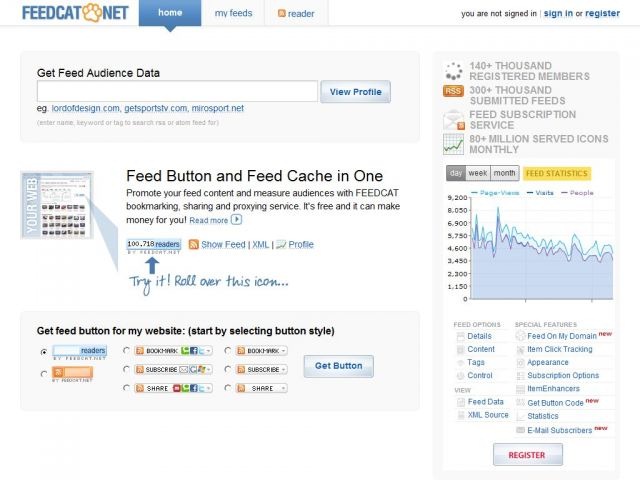
Task: Expand the plain SUBSCRIBE button dropdown arrow
Action: coord(283,369)
